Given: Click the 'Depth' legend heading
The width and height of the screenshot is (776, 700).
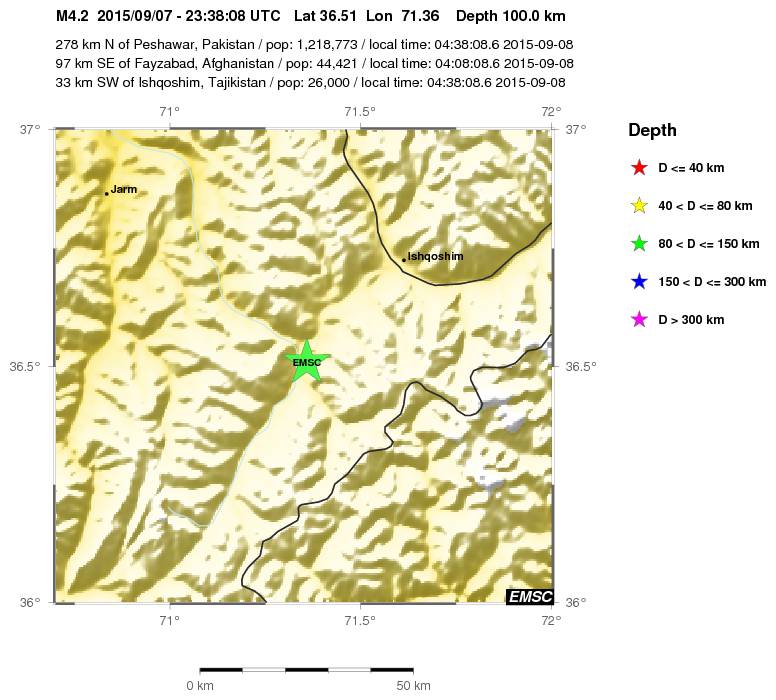Looking at the screenshot, I should (x=652, y=130).
